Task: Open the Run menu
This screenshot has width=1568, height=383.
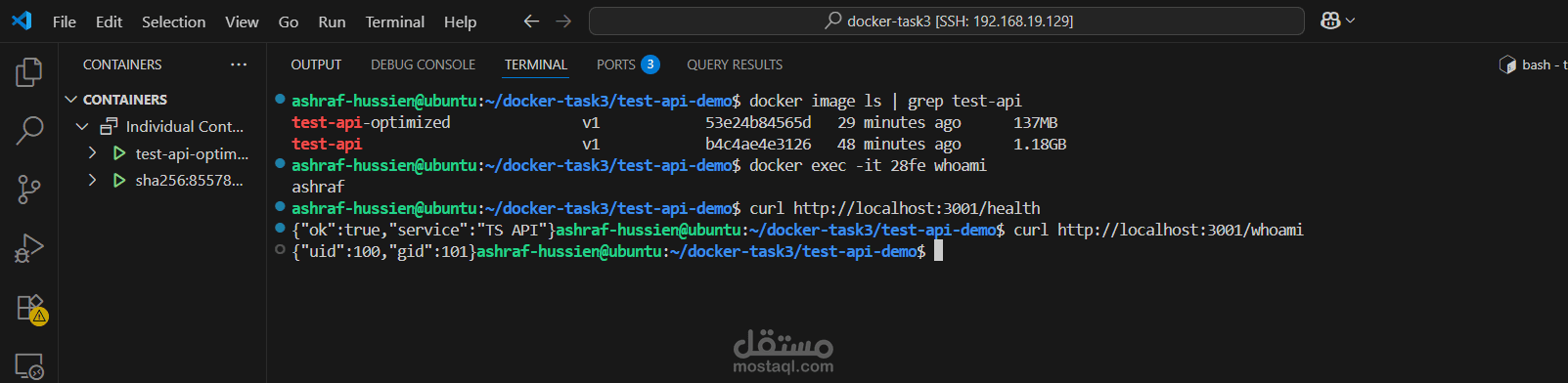Action: (x=332, y=21)
